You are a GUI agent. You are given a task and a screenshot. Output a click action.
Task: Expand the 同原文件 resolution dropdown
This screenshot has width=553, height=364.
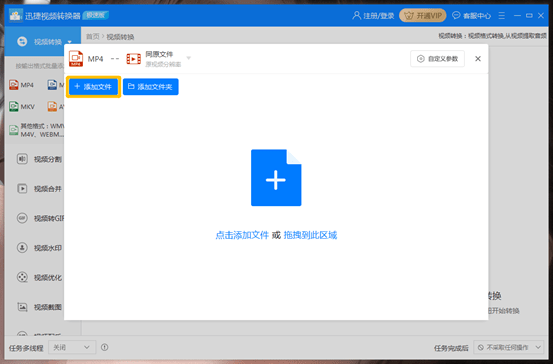coord(189,58)
